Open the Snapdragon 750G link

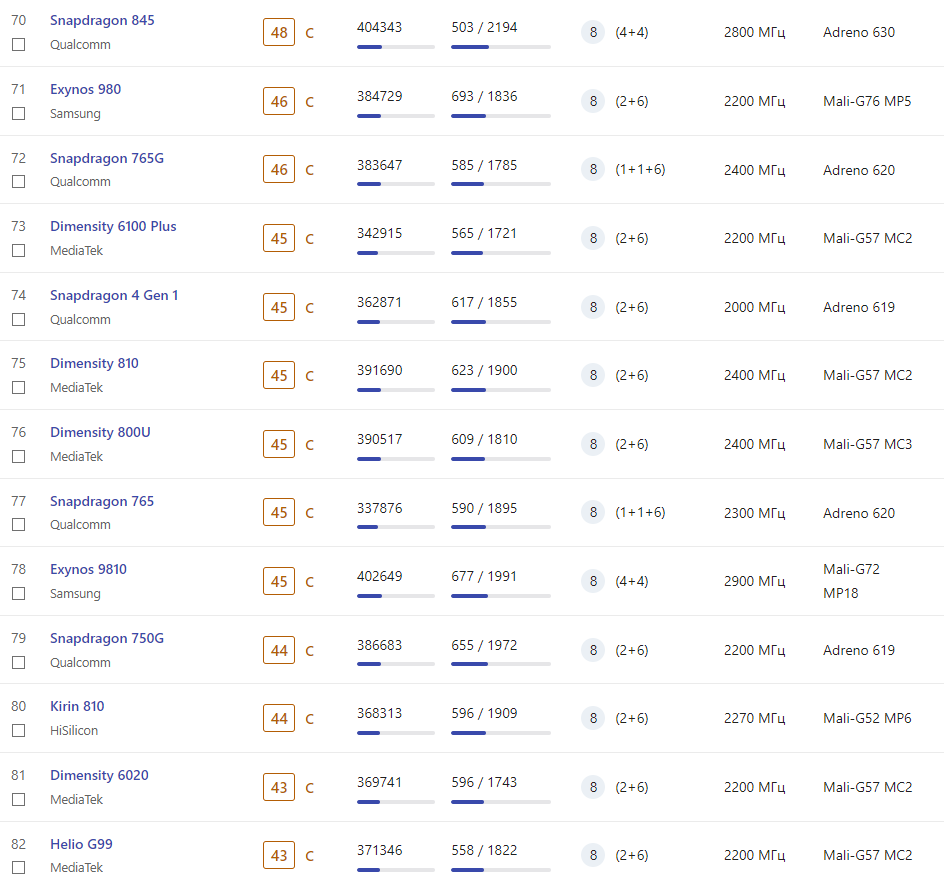[x=106, y=638]
